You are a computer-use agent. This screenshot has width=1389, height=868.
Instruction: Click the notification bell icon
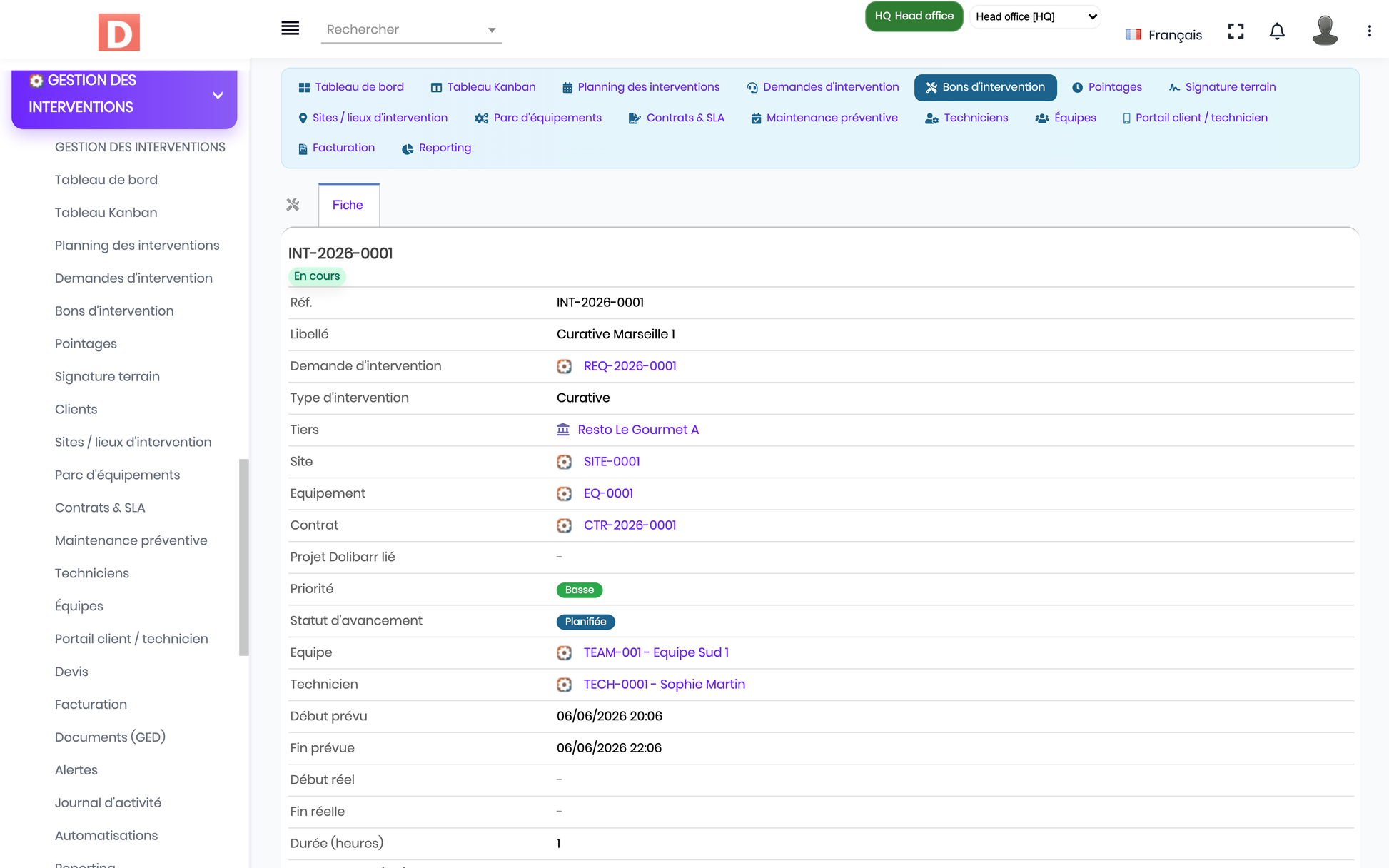coord(1277,31)
